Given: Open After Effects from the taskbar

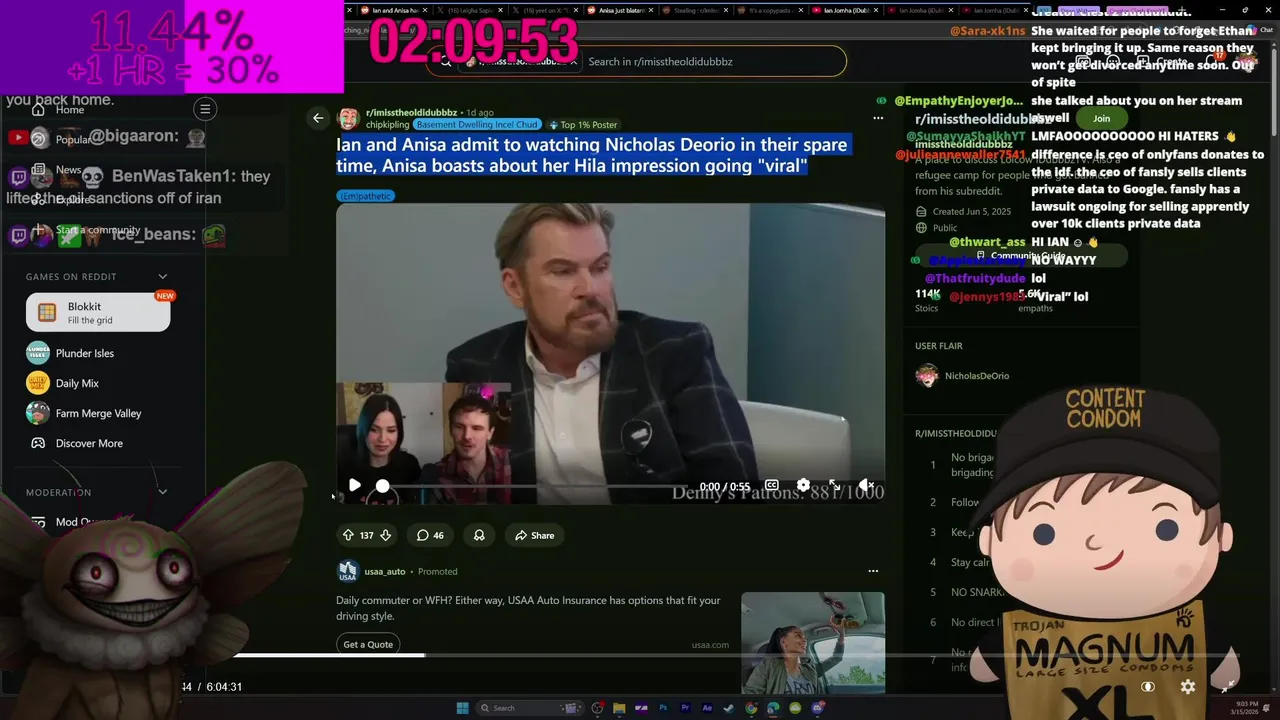Looking at the screenshot, I should (x=707, y=708).
